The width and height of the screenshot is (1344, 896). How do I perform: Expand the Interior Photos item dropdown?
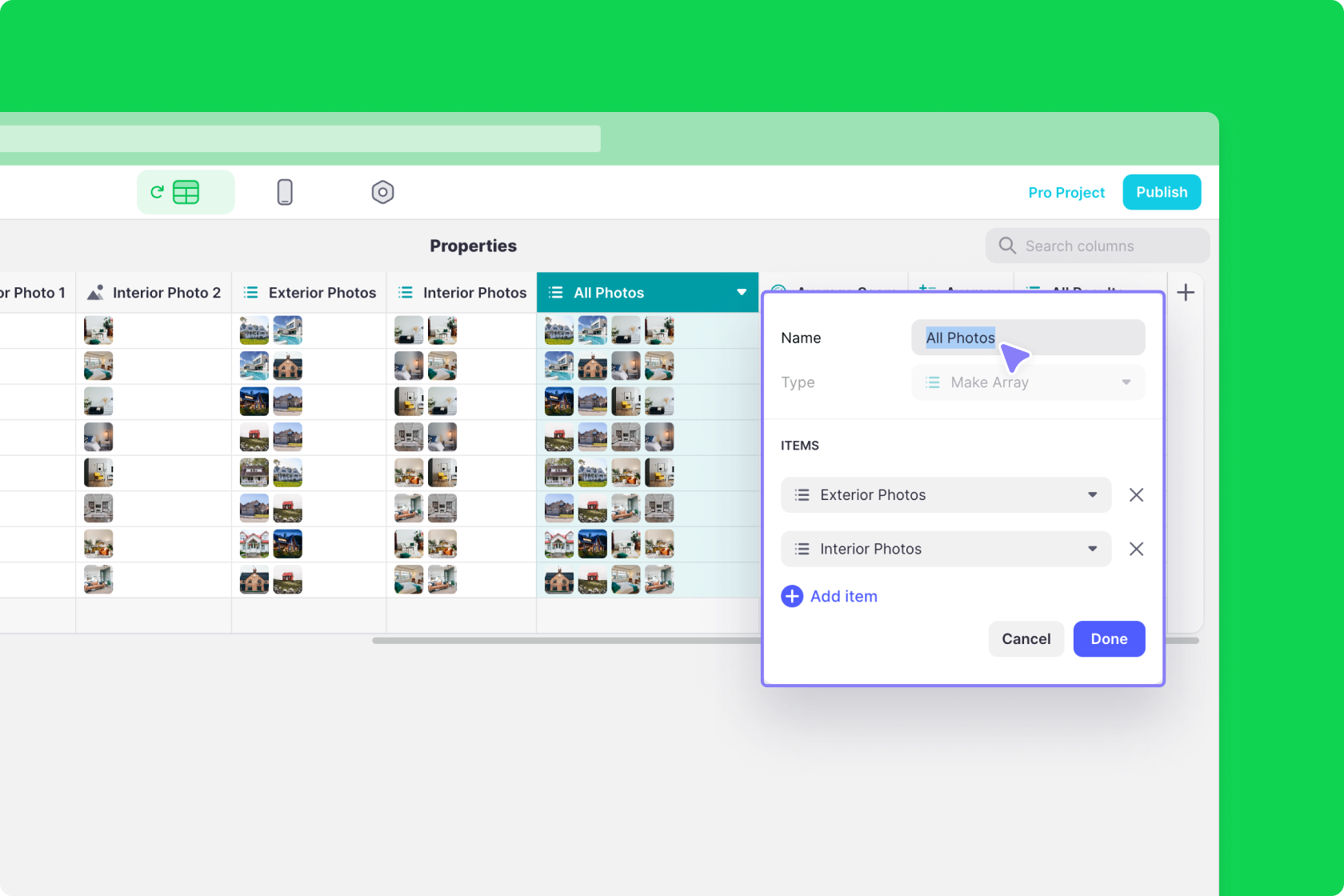1092,549
